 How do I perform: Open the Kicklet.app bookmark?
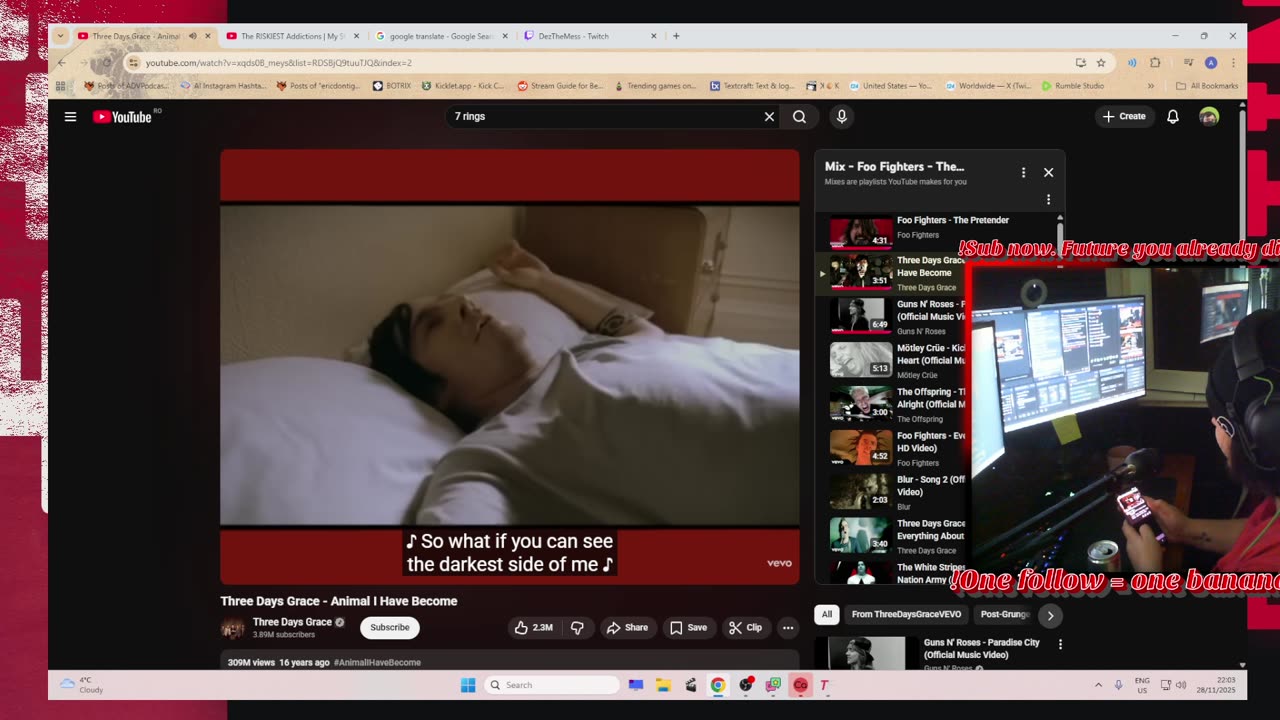[x=463, y=86]
